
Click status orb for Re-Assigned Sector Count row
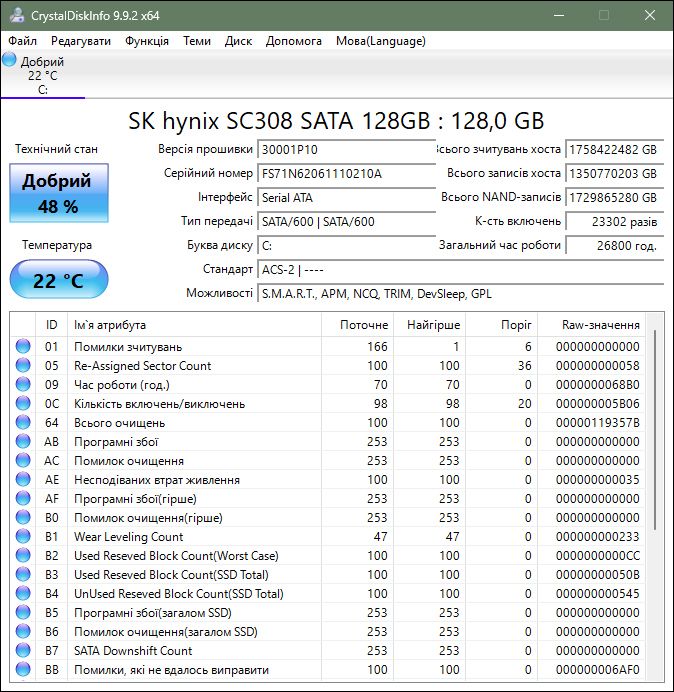[x=23, y=365]
